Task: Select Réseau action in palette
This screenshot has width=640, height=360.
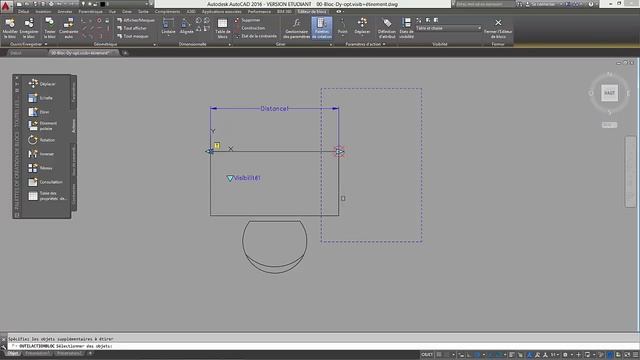Action: click(x=40, y=168)
